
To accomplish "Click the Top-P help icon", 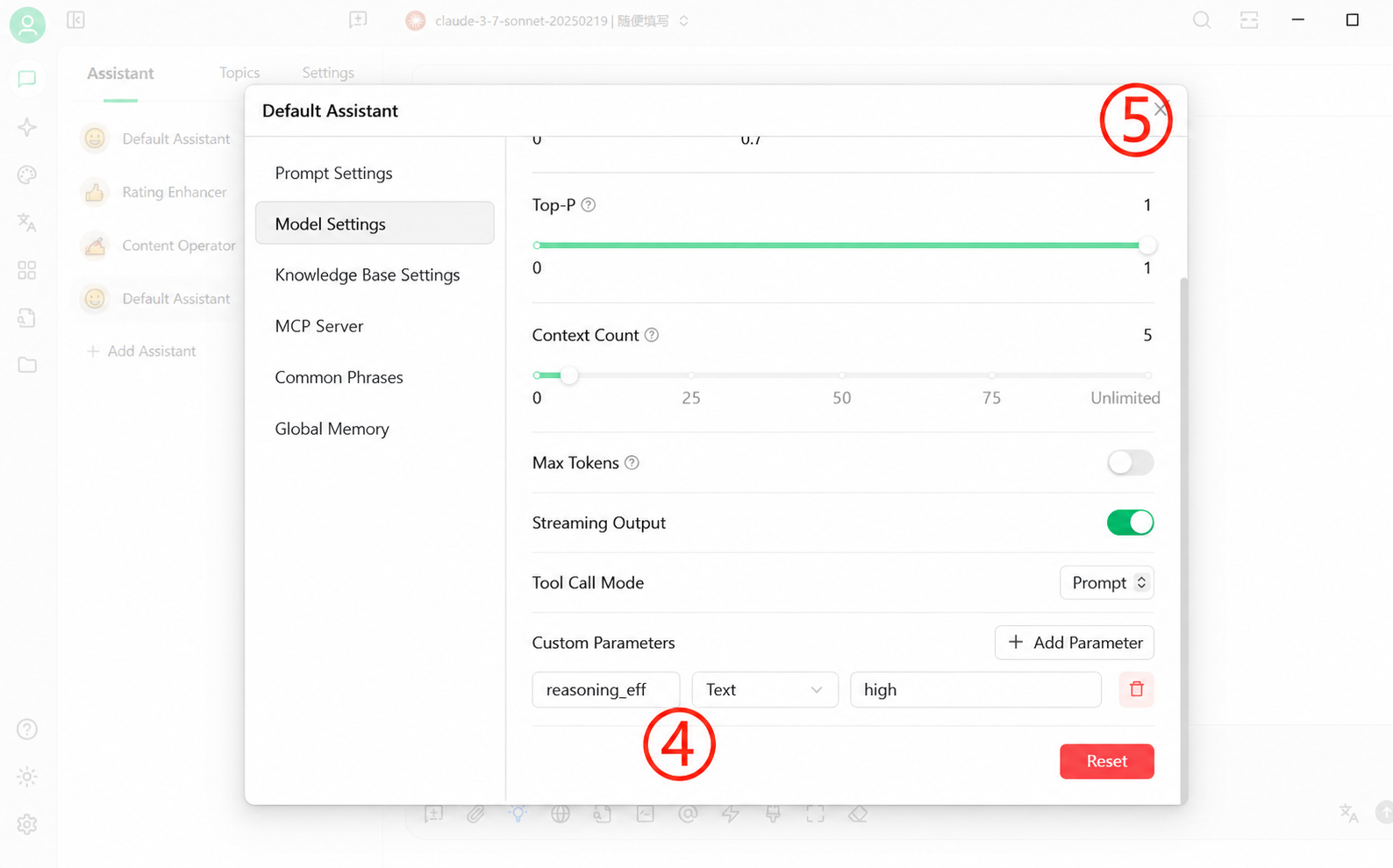I will [589, 205].
